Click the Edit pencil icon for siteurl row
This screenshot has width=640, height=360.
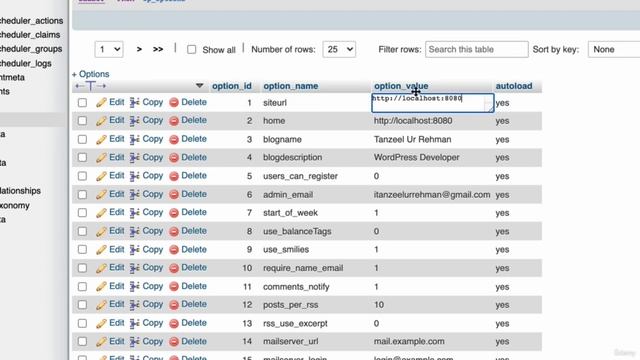101,102
